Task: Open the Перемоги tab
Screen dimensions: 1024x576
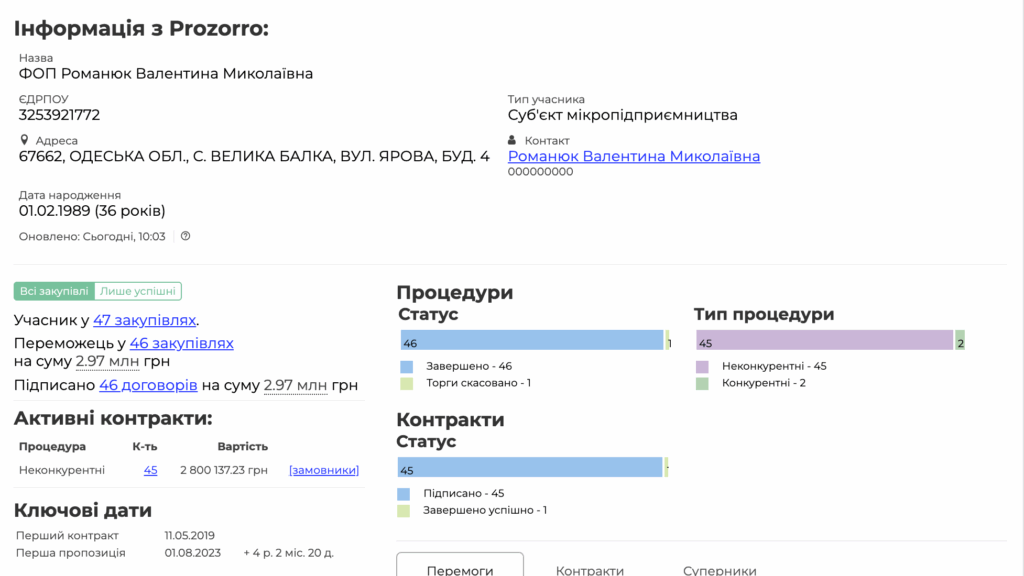Action: tap(460, 570)
